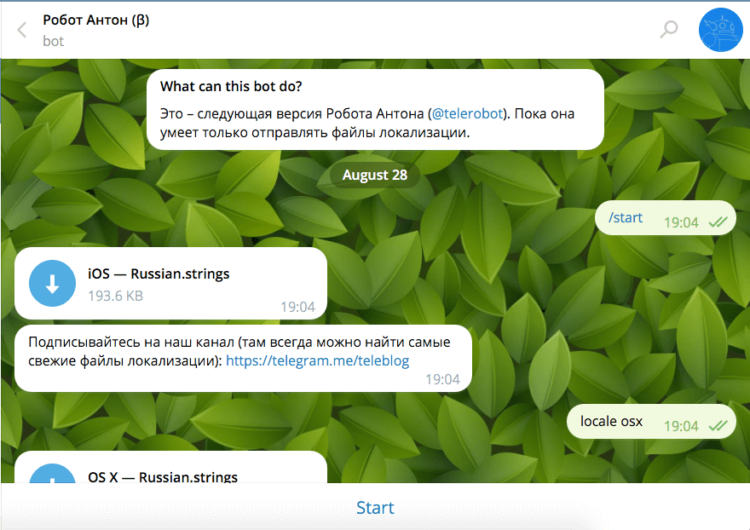Viewport: 750px width, 530px height.
Task: Download the iOS — Russian.strings file
Action: [52, 283]
